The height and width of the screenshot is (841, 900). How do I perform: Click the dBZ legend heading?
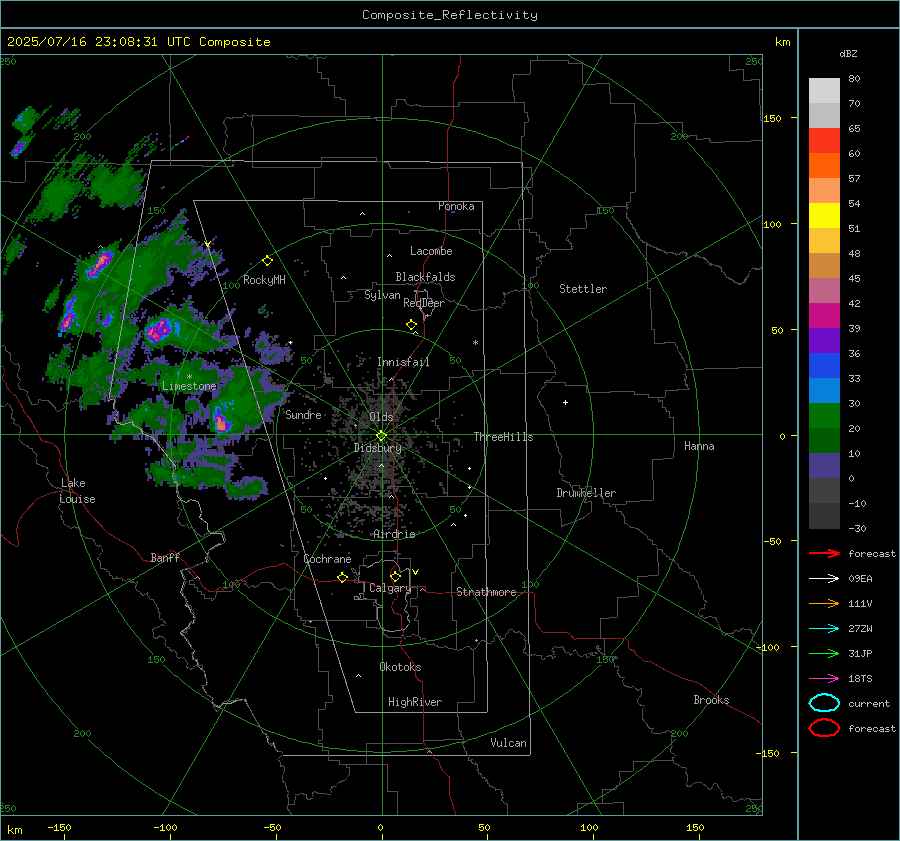pos(848,53)
